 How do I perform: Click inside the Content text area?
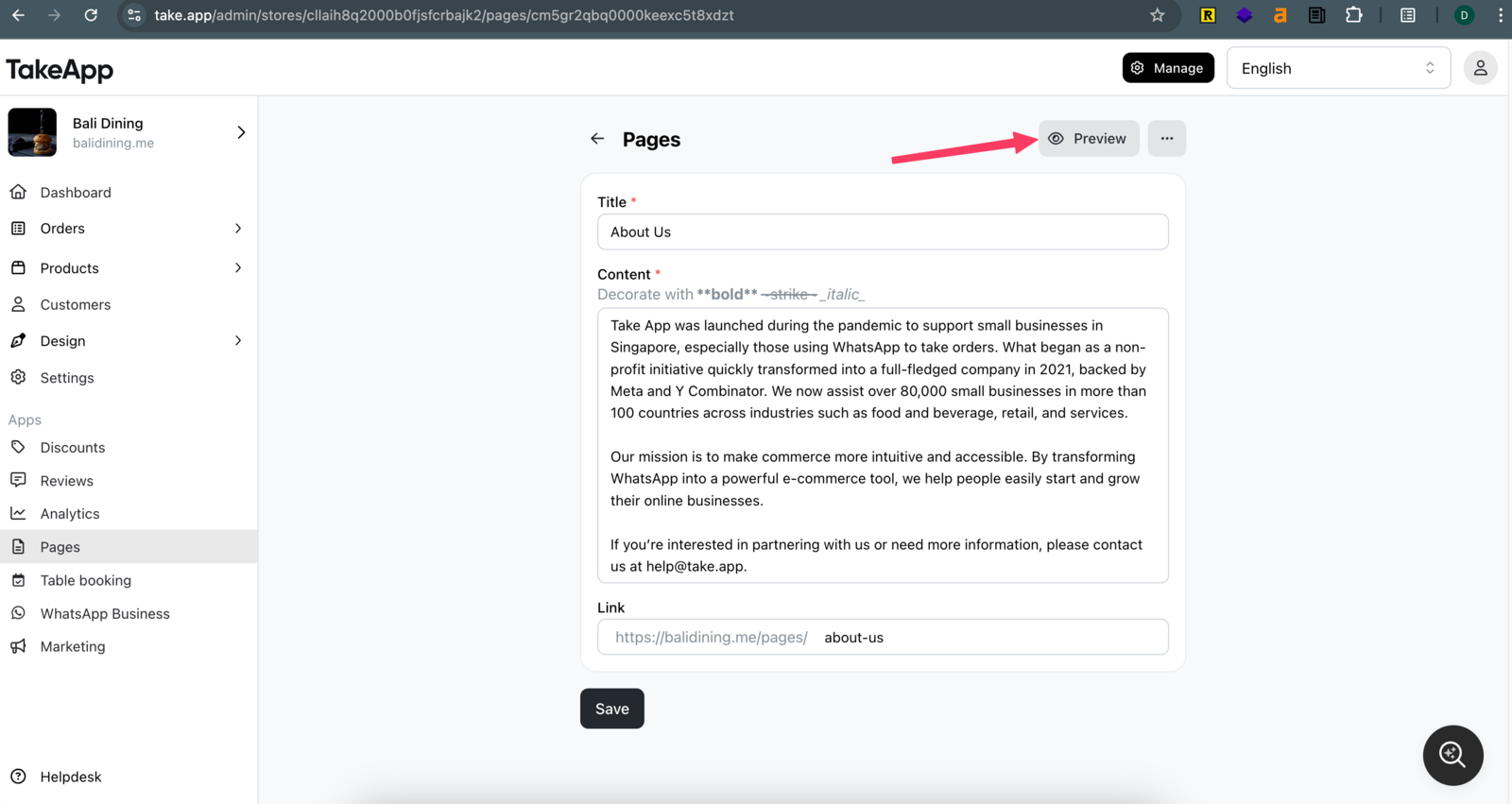[x=883, y=445]
